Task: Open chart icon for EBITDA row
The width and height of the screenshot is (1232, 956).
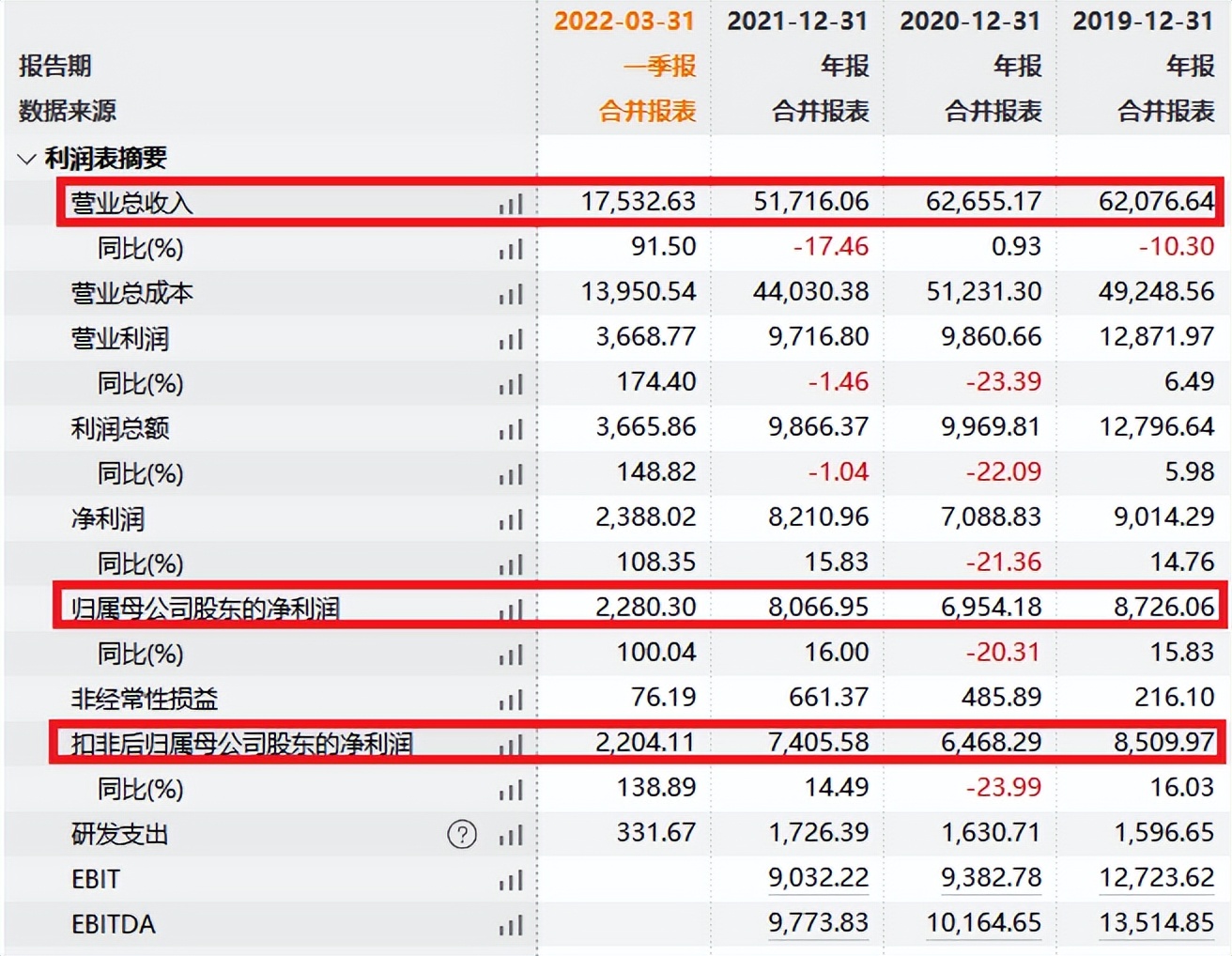Action: (x=511, y=925)
